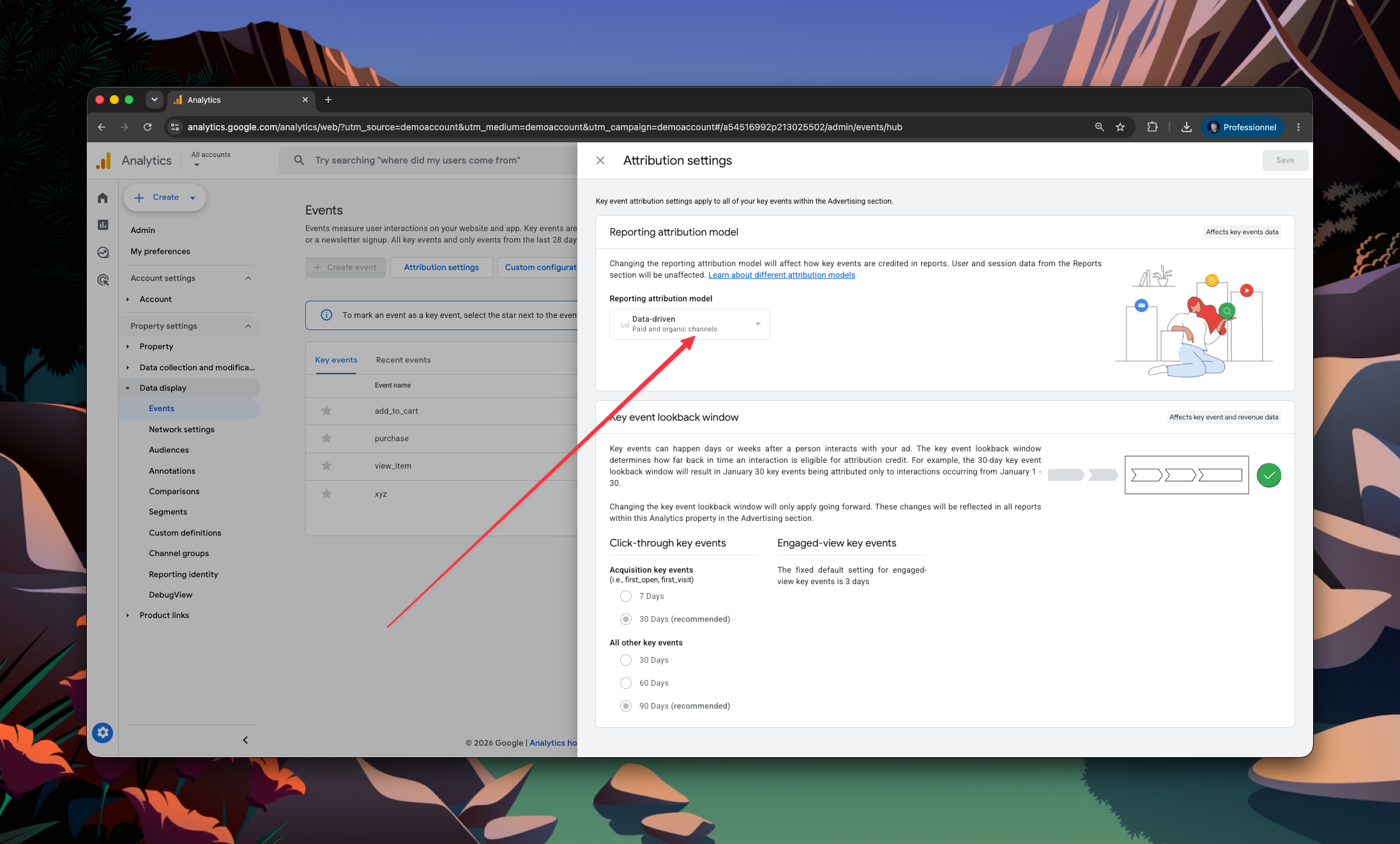
Task: Open the Admin gear icon
Action: [102, 732]
